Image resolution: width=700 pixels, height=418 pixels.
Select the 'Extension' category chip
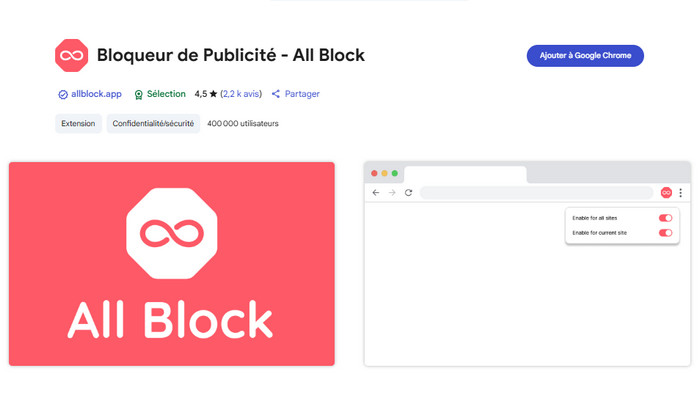click(x=78, y=124)
